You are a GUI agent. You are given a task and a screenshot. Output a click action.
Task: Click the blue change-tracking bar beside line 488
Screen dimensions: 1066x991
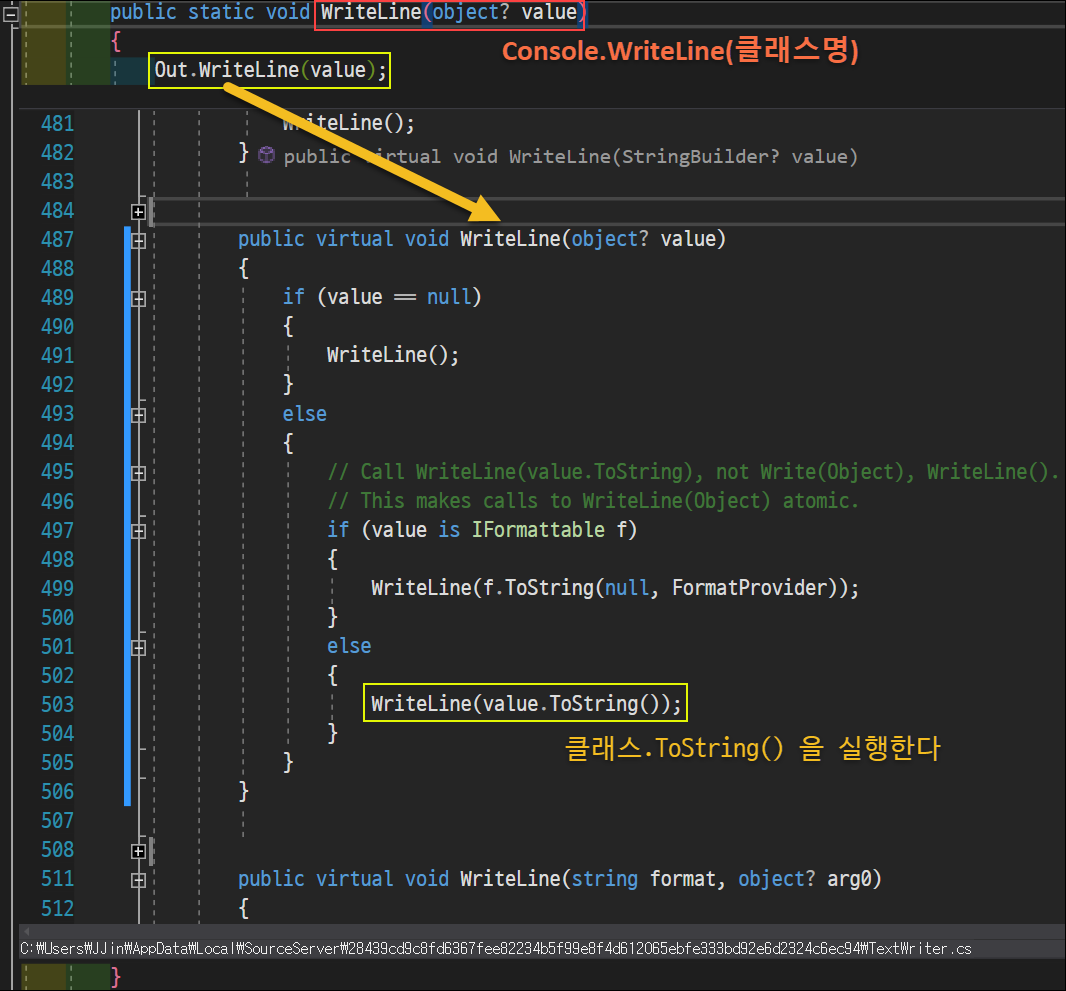[x=126, y=268]
